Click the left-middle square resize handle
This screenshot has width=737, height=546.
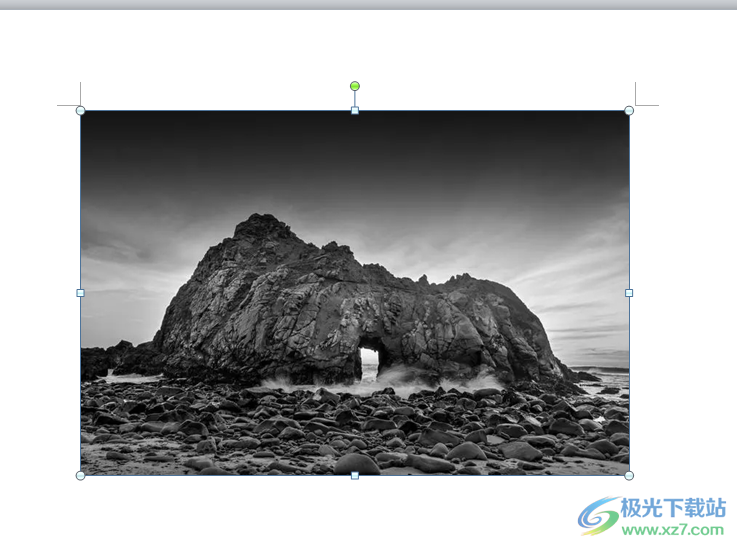[80, 293]
